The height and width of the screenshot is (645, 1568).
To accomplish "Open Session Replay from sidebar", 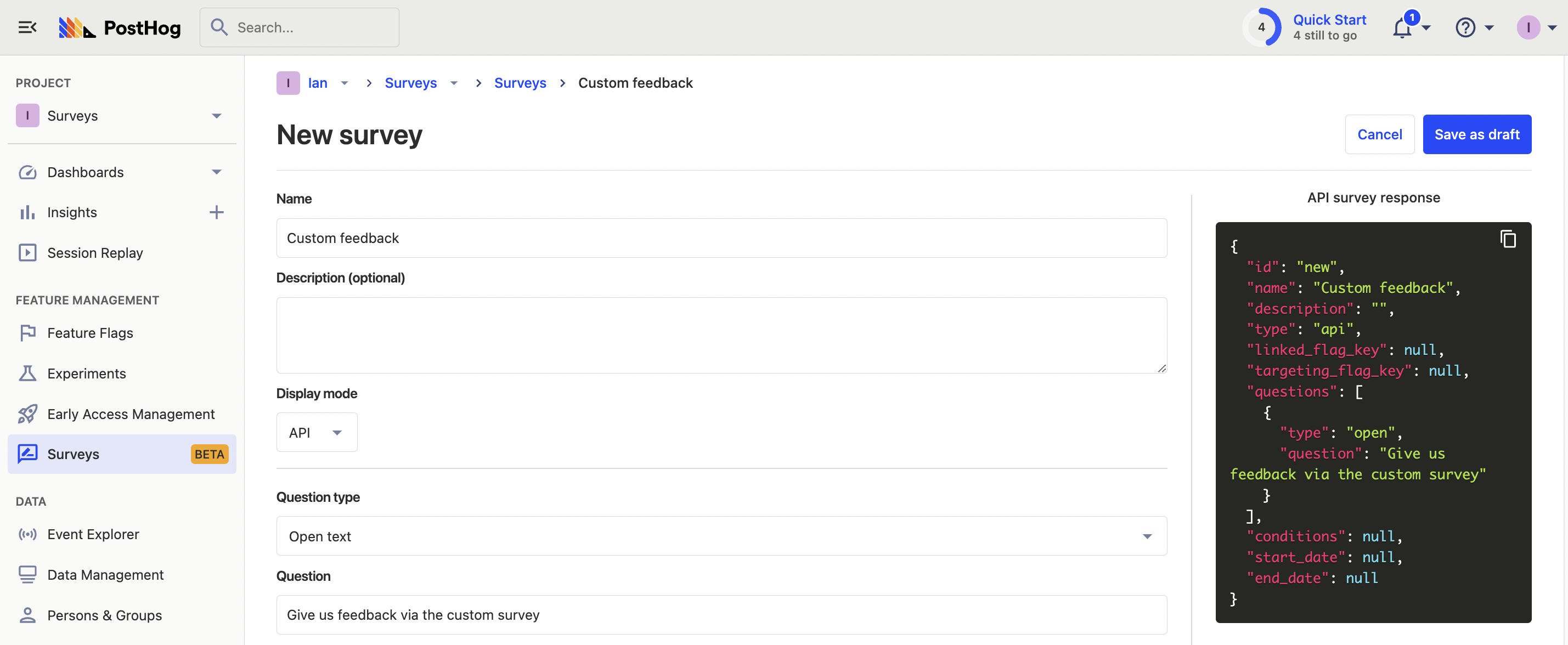I will 95,252.
